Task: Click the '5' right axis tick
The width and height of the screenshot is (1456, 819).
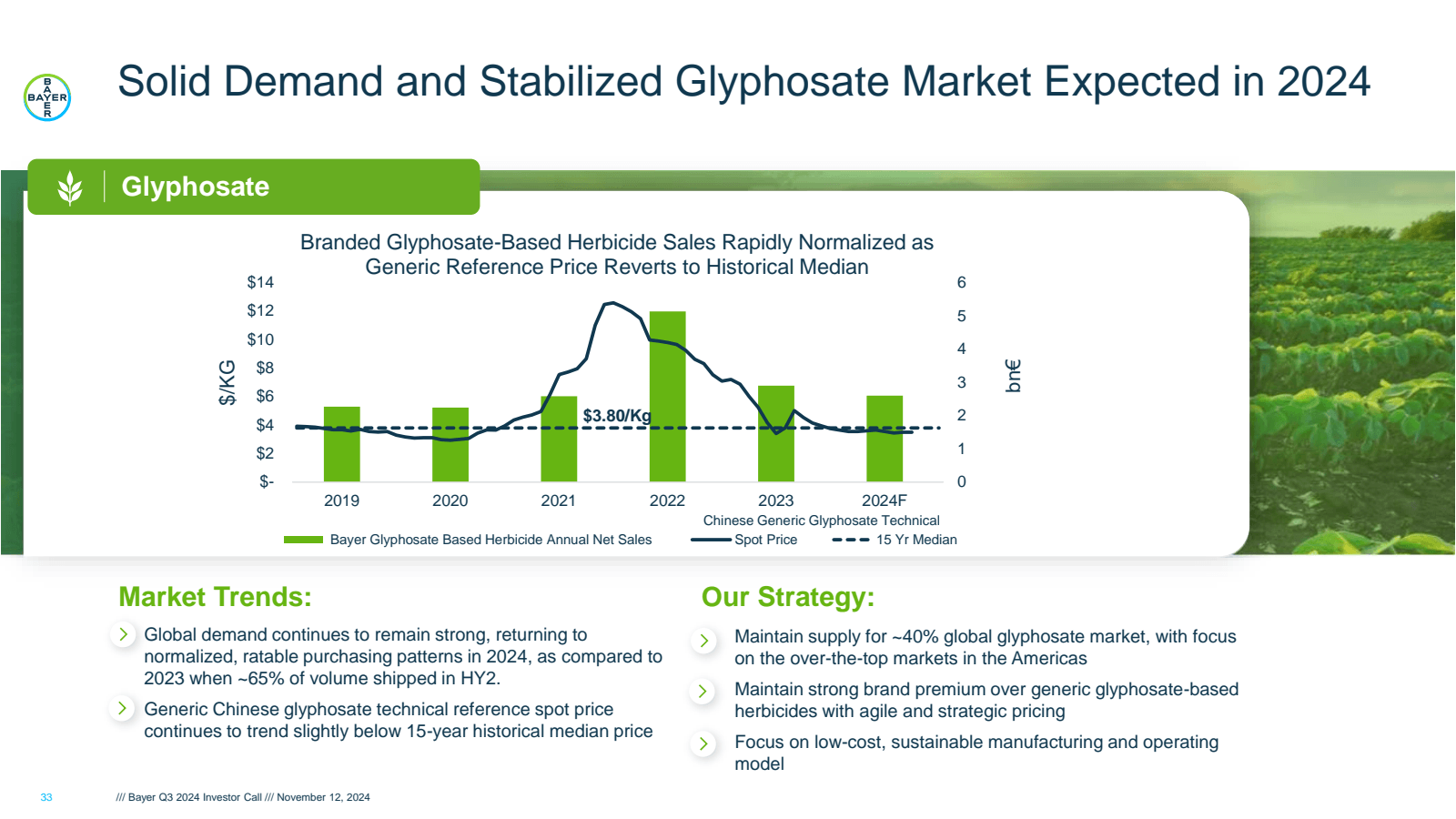Action: click(x=961, y=316)
